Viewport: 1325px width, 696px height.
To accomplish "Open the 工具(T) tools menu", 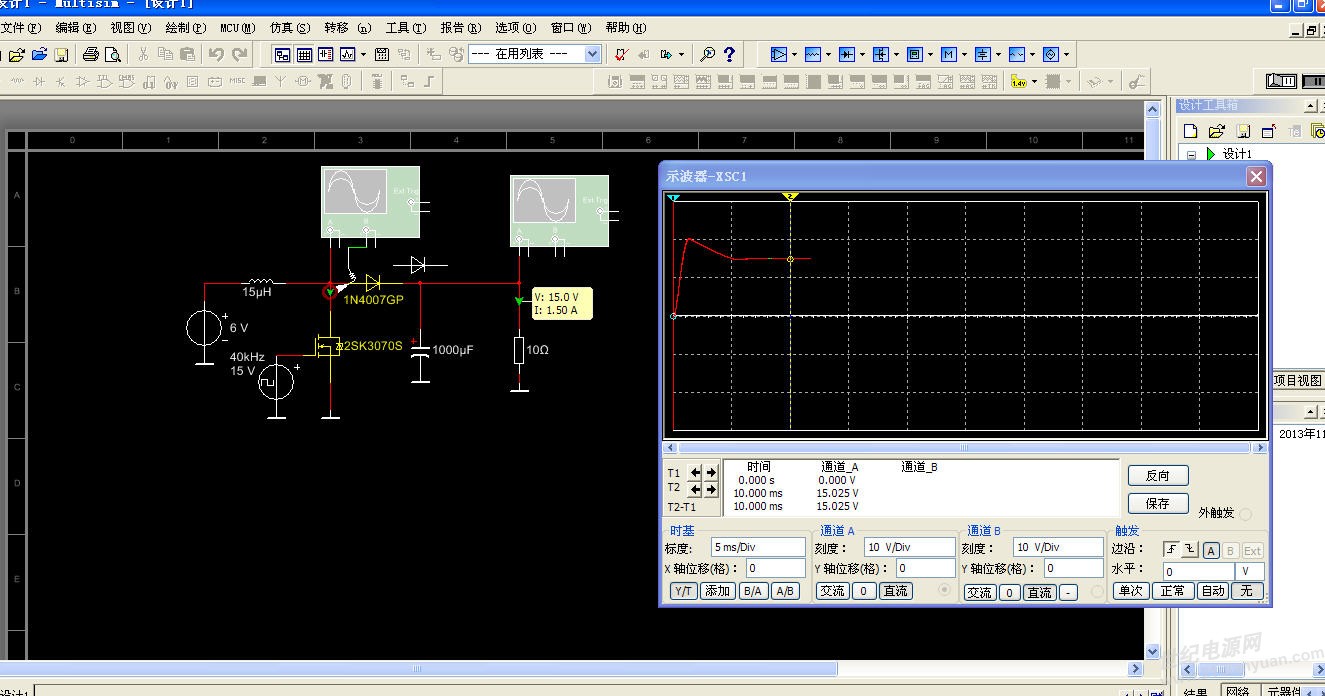I will pyautogui.click(x=405, y=28).
